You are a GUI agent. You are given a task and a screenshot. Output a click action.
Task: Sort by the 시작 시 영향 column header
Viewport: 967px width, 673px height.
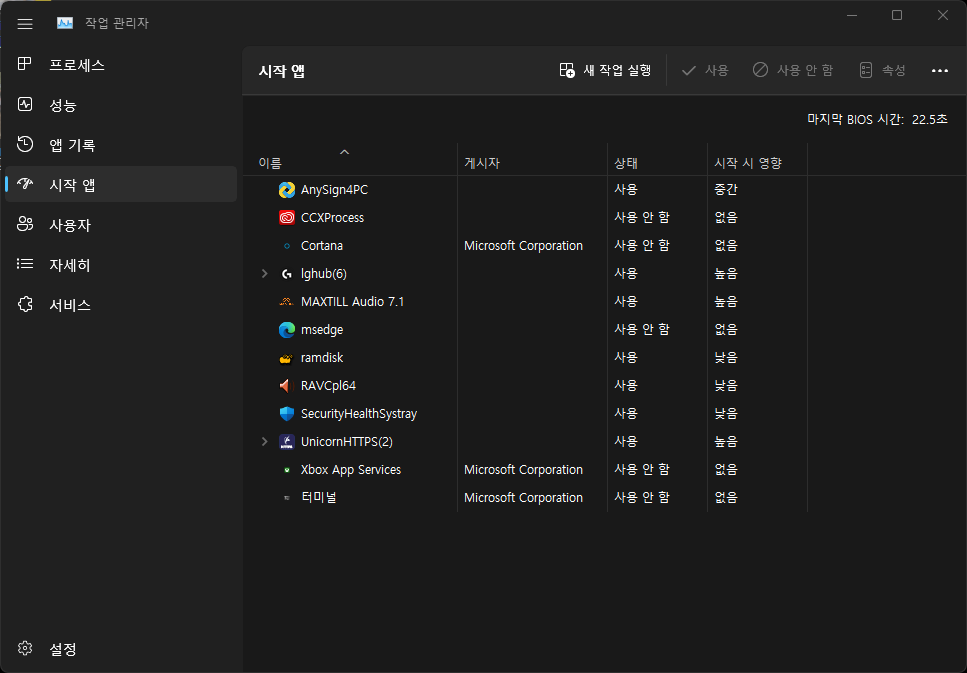pyautogui.click(x=757, y=160)
